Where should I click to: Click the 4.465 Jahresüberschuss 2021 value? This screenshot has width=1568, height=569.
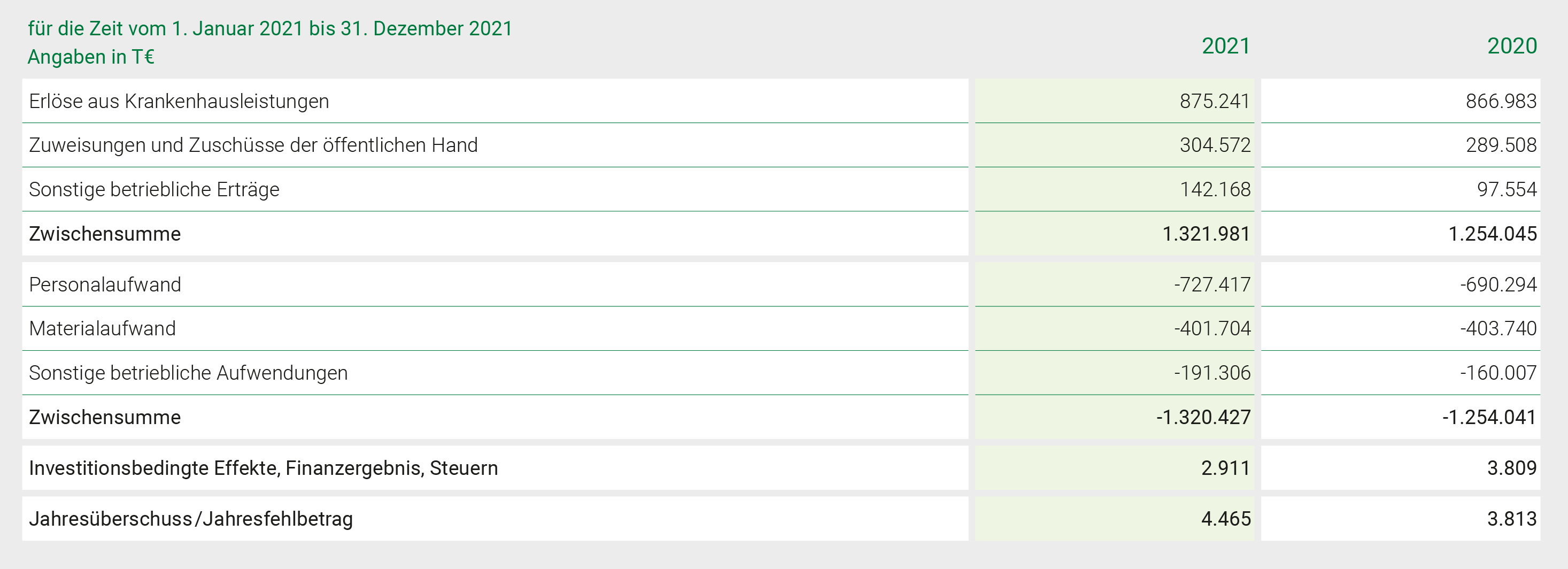1225,519
